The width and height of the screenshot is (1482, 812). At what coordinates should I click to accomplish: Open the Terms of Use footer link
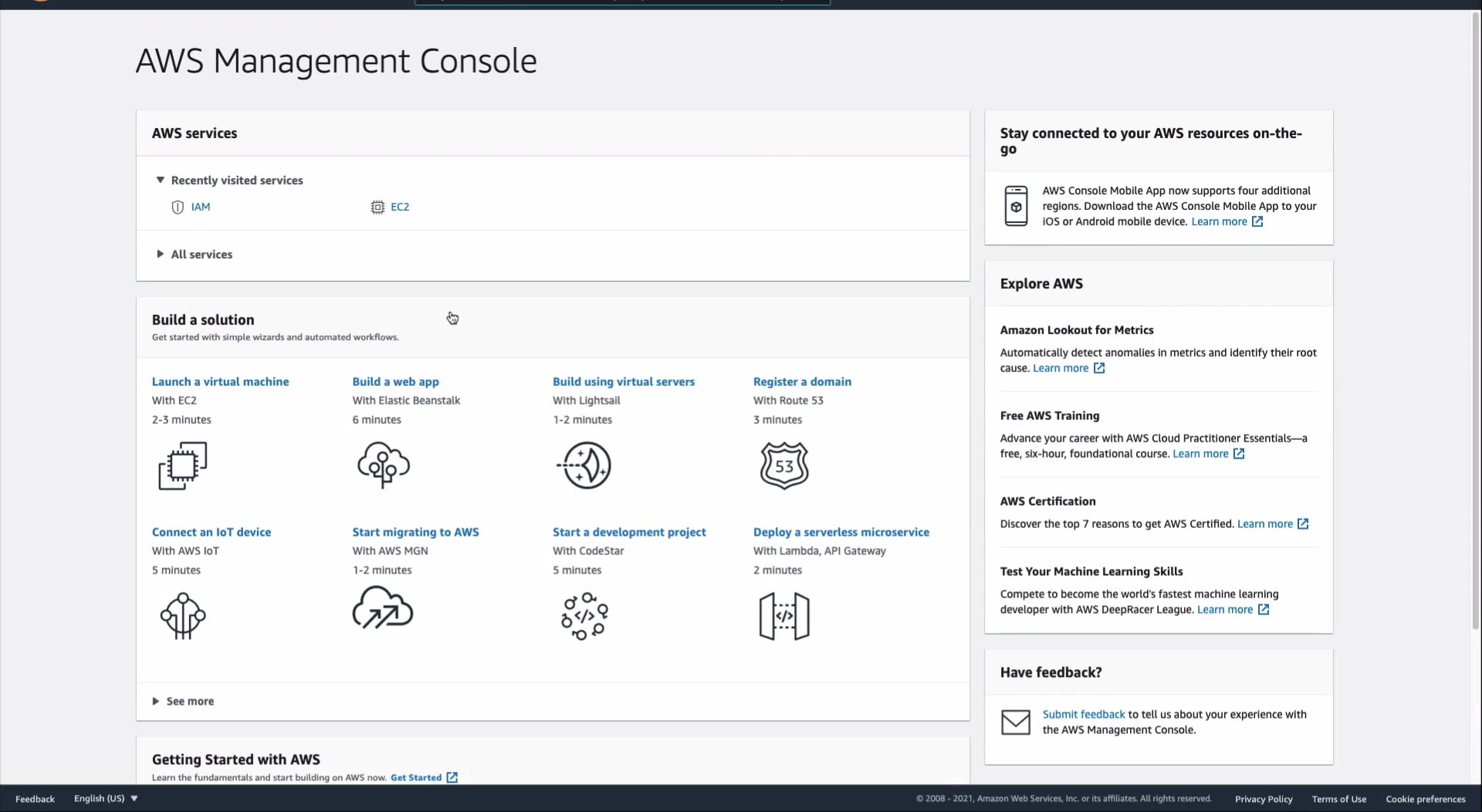[x=1339, y=799]
